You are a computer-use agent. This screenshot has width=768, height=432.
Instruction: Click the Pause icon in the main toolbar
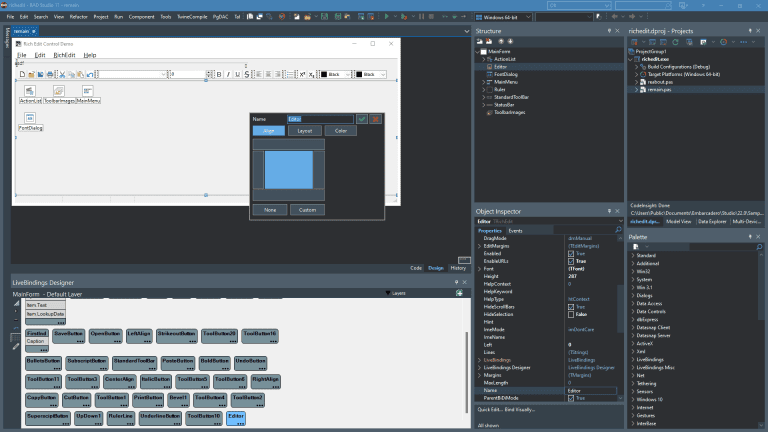422,17
